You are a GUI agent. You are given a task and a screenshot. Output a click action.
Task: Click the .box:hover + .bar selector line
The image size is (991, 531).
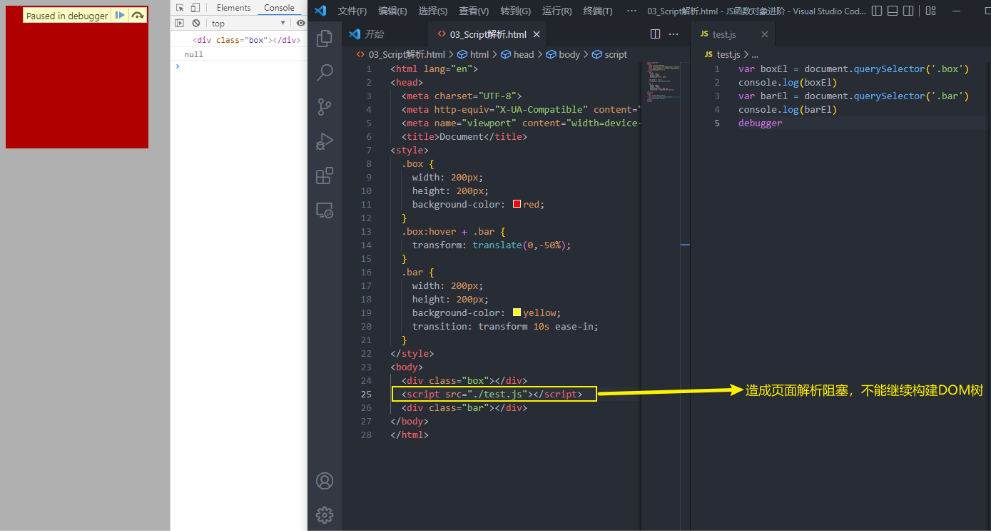pyautogui.click(x=453, y=231)
